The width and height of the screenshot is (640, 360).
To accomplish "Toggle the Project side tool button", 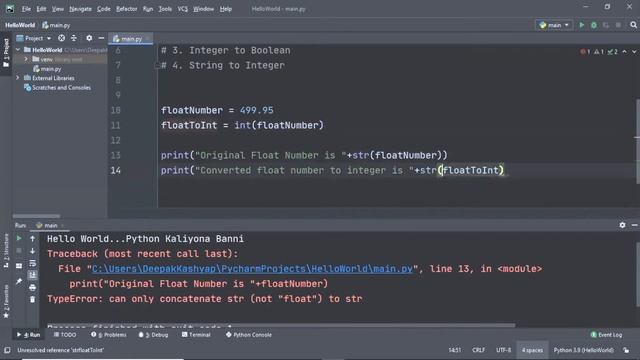I will point(6,53).
